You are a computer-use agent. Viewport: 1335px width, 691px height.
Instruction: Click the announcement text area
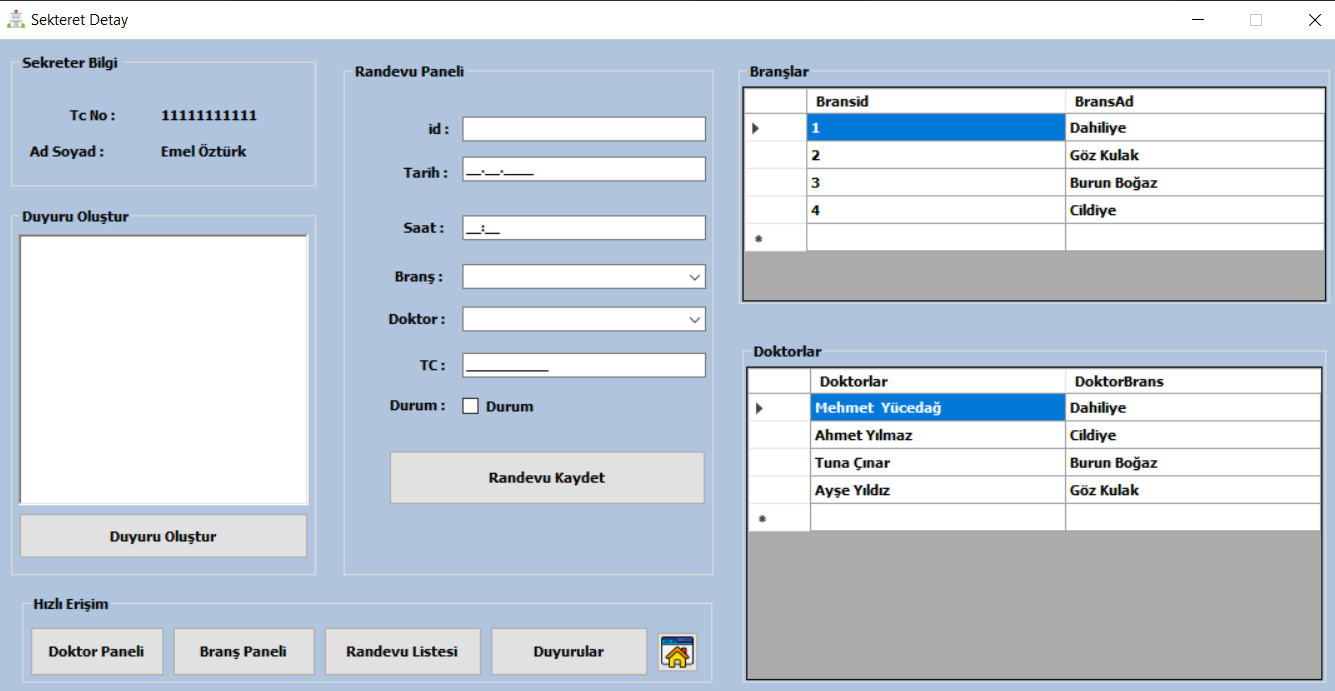click(x=163, y=368)
